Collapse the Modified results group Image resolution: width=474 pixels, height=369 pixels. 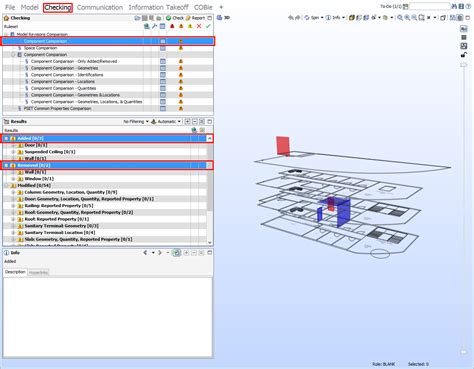click(x=6, y=186)
